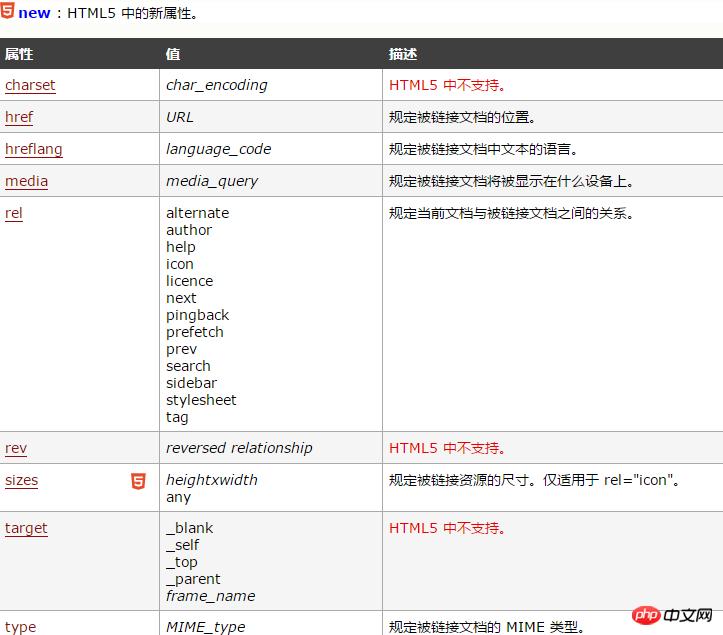723x635 pixels.
Task: Click the 'alternate' rel value
Action: click(197, 213)
